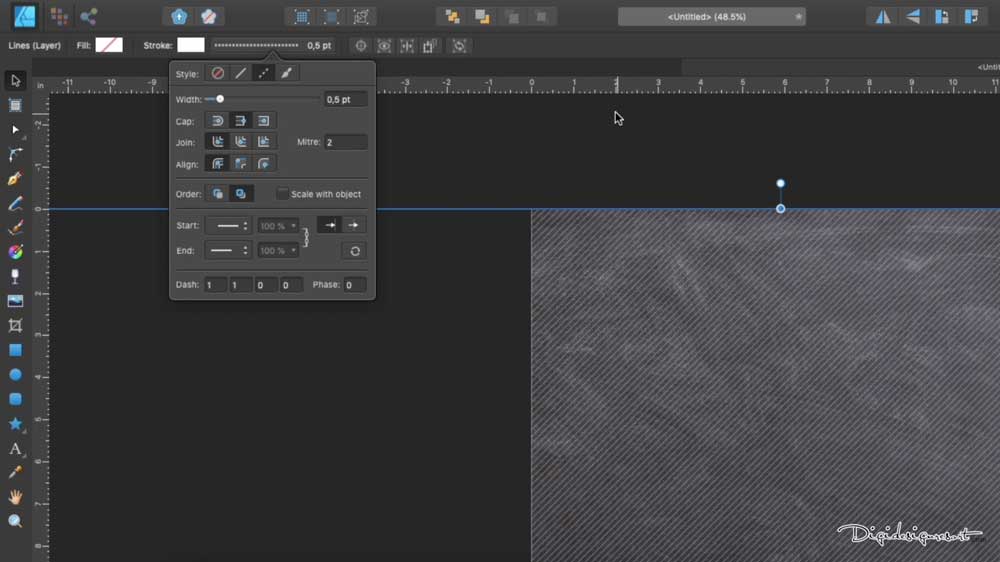Select the Rectangle tool
This screenshot has height=562, width=1000.
point(15,350)
